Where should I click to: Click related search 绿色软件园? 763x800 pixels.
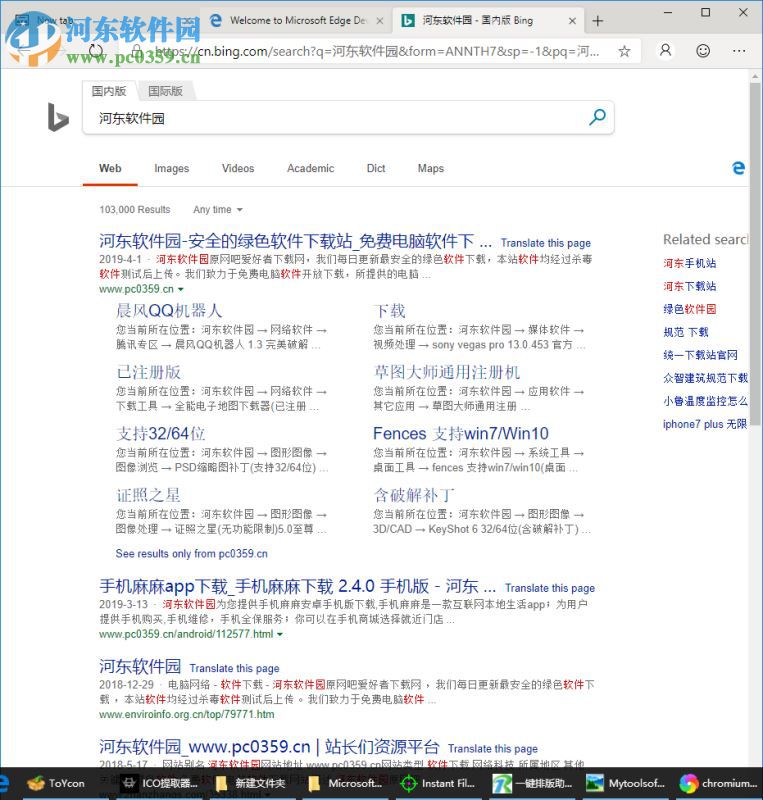[690, 309]
